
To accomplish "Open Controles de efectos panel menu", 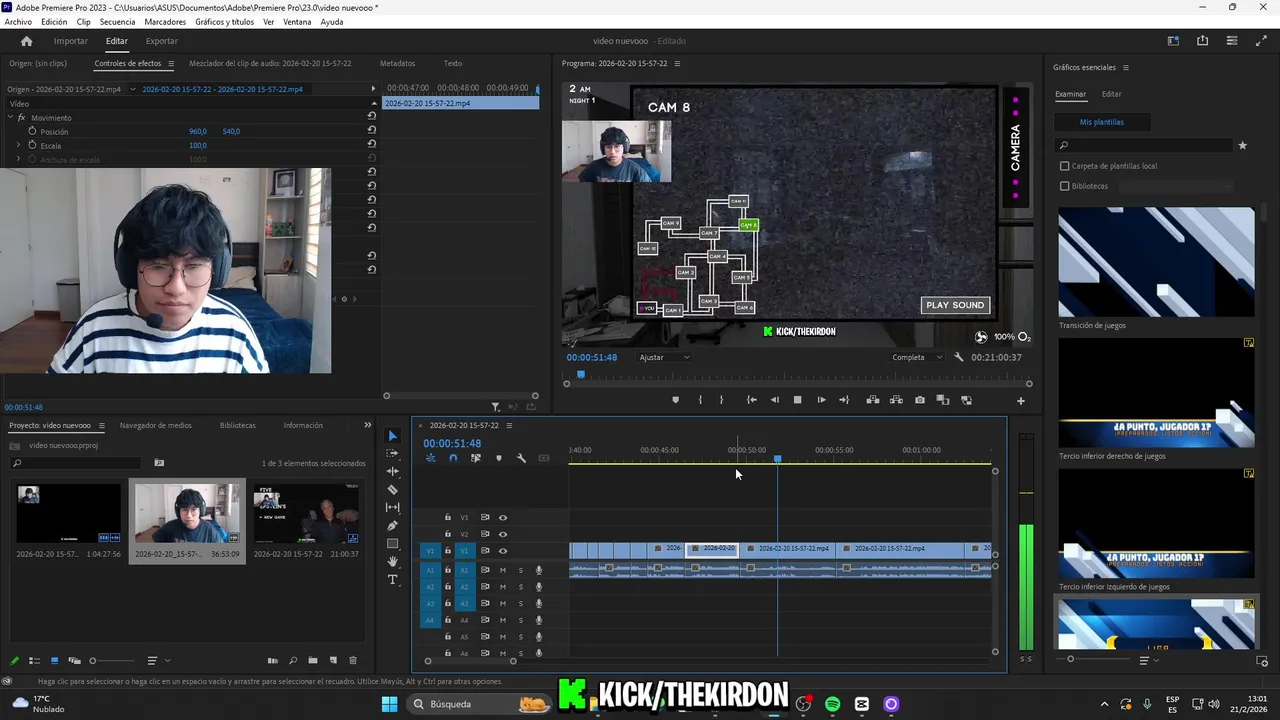I will pyautogui.click(x=171, y=63).
